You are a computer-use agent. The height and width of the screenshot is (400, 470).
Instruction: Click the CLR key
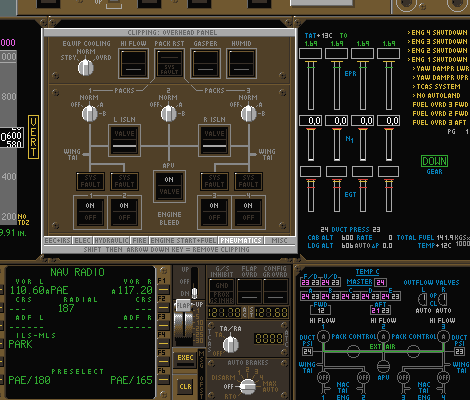pyautogui.click(x=185, y=387)
